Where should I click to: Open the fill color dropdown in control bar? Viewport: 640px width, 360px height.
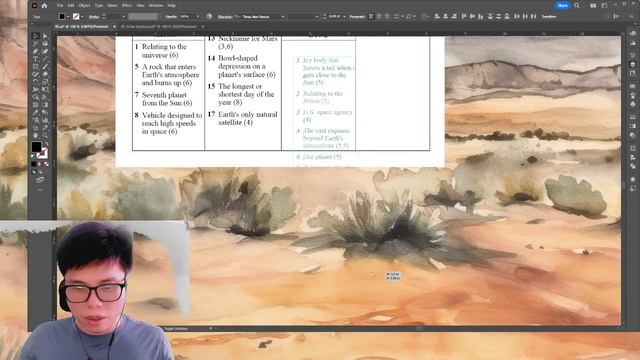coord(68,17)
